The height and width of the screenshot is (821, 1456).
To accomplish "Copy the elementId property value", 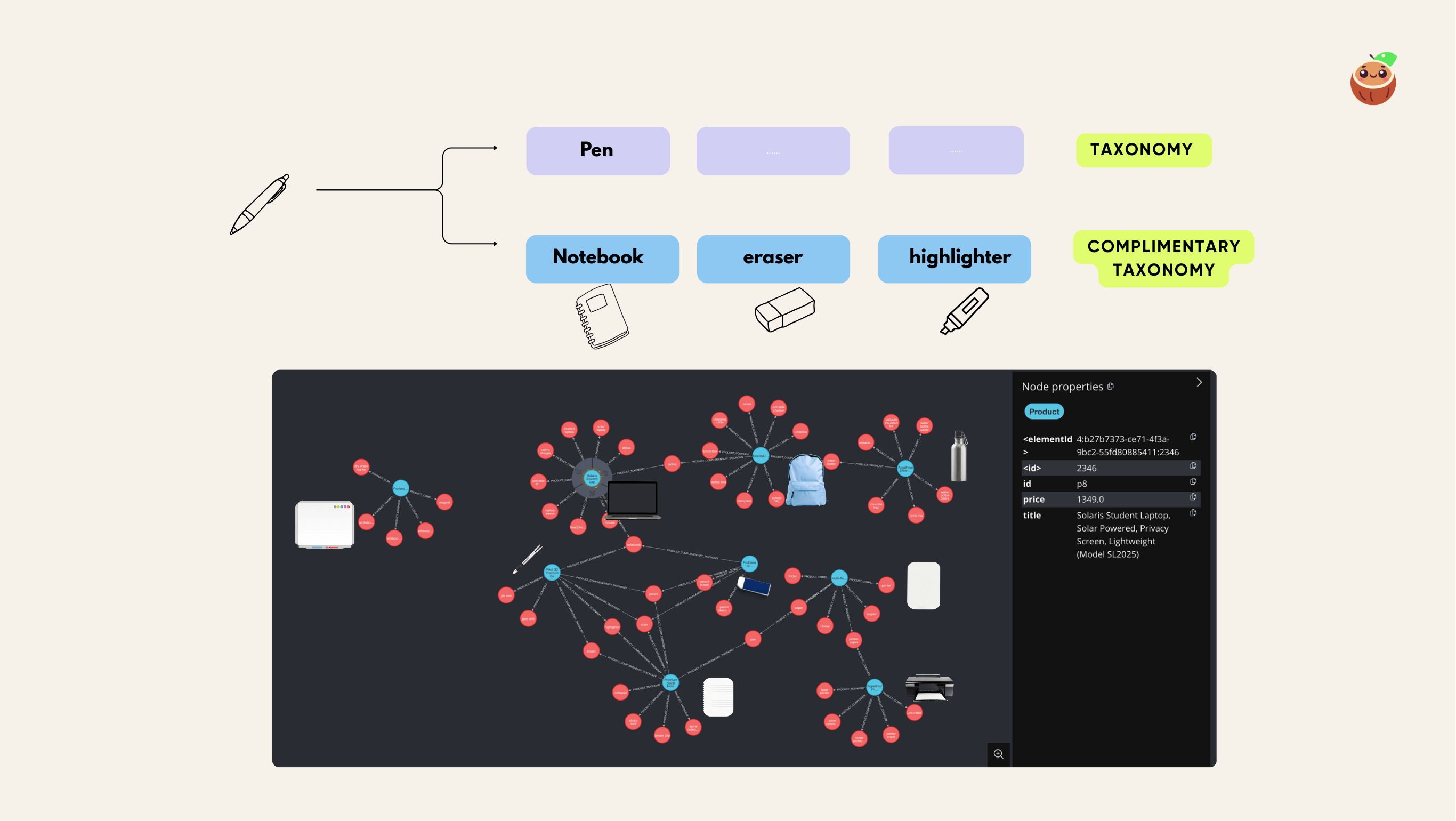I will point(1194,437).
